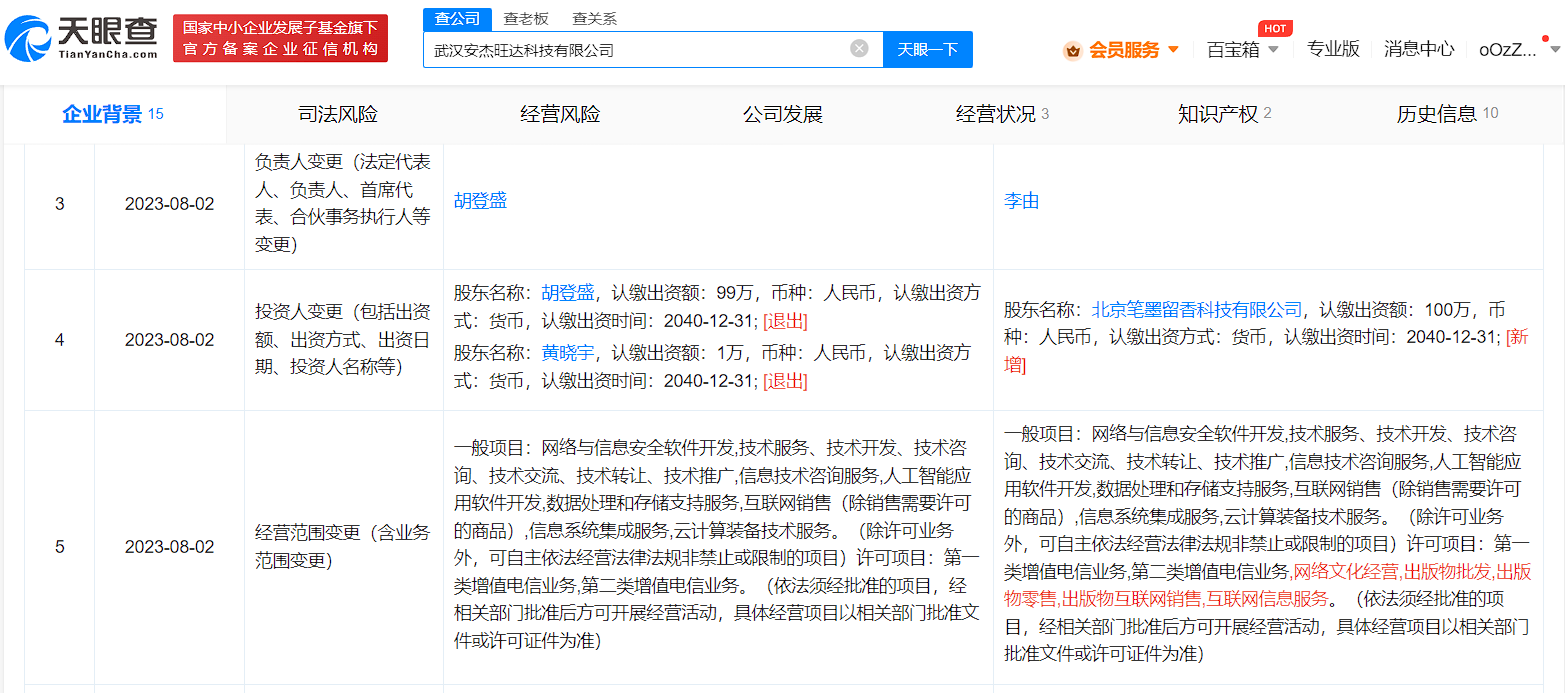This screenshot has height=693, width=1565.
Task: Click the 2023-08-02 date in row 5
Action: pos(169,547)
